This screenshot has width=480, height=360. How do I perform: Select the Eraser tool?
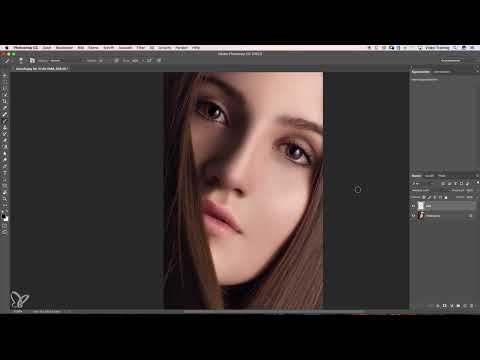(5, 140)
